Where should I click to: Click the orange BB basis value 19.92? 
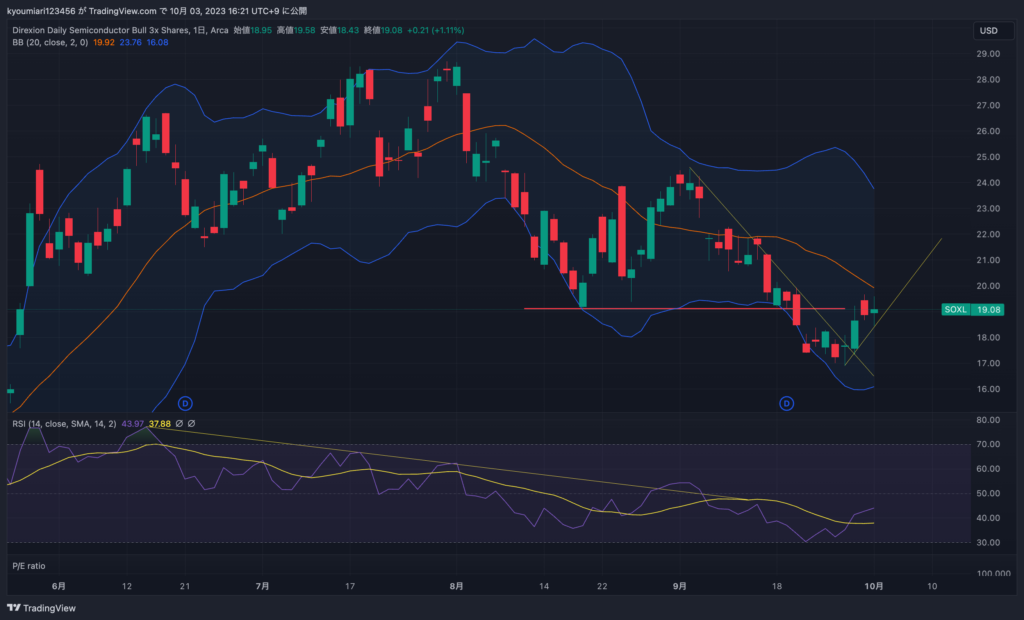tap(104, 42)
